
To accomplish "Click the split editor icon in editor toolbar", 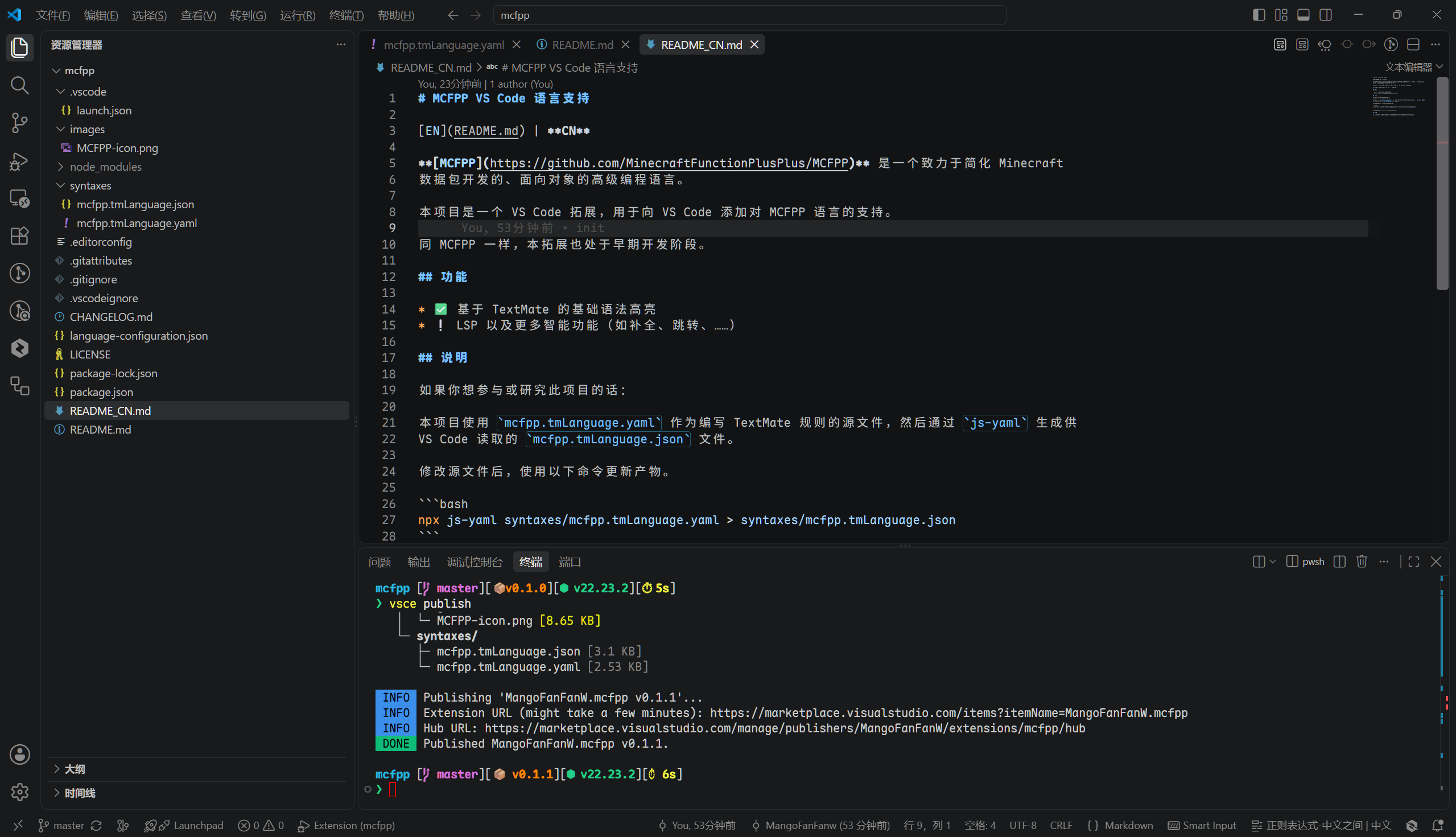I will point(1413,45).
